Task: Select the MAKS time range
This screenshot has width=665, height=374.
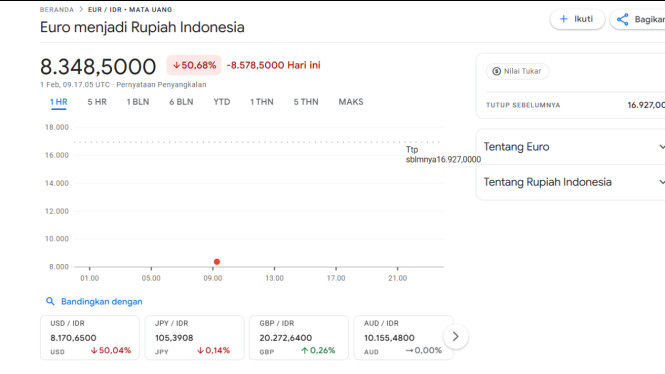Action: click(351, 102)
